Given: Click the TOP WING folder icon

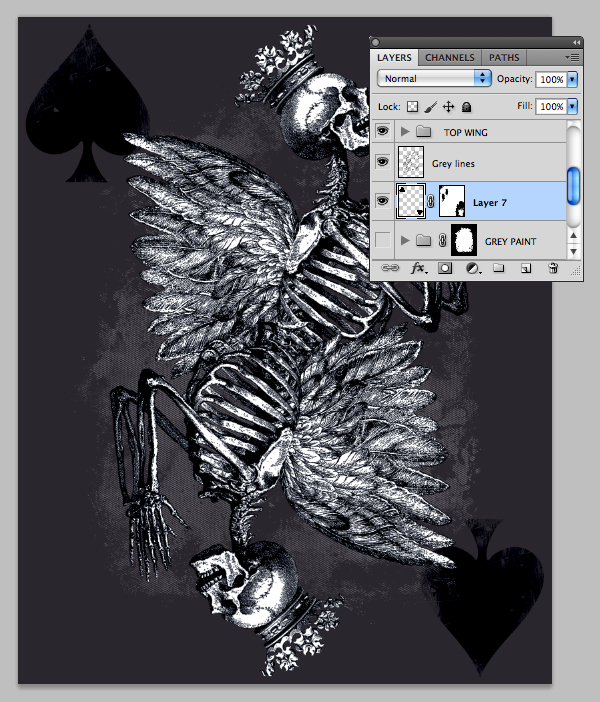Looking at the screenshot, I should 423,132.
